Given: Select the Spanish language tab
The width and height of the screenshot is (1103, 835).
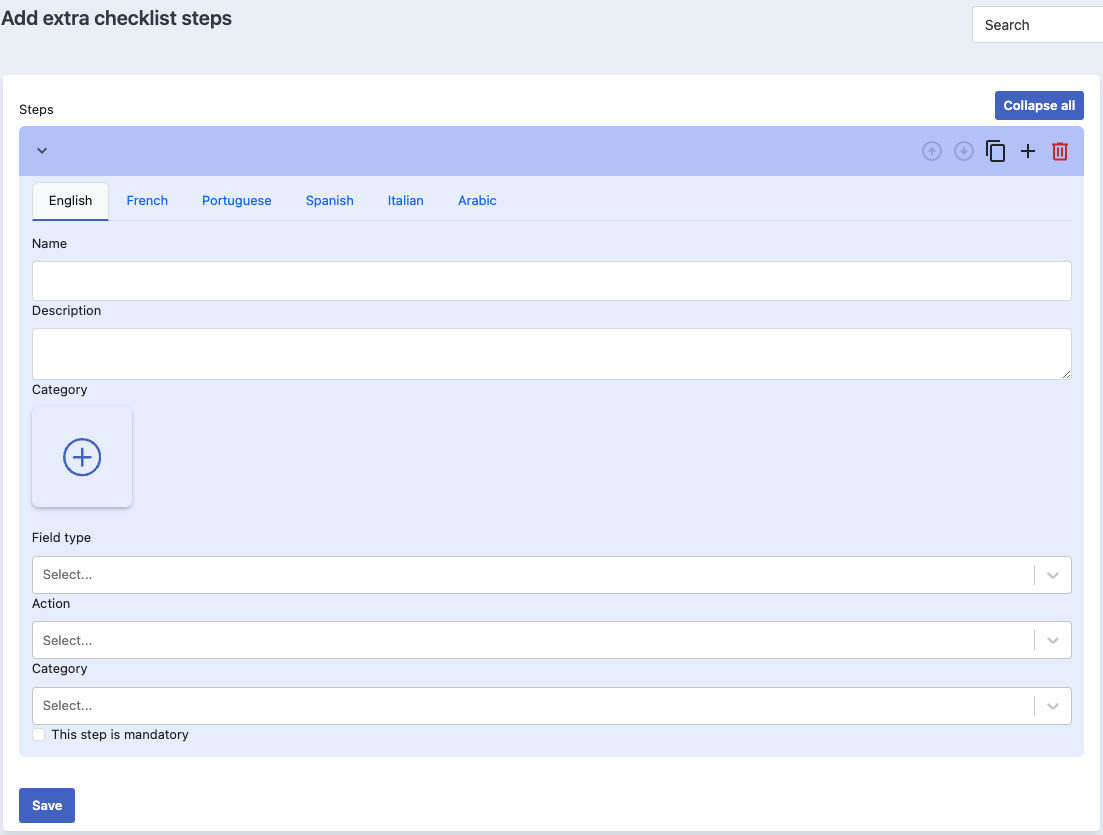Looking at the screenshot, I should [330, 201].
